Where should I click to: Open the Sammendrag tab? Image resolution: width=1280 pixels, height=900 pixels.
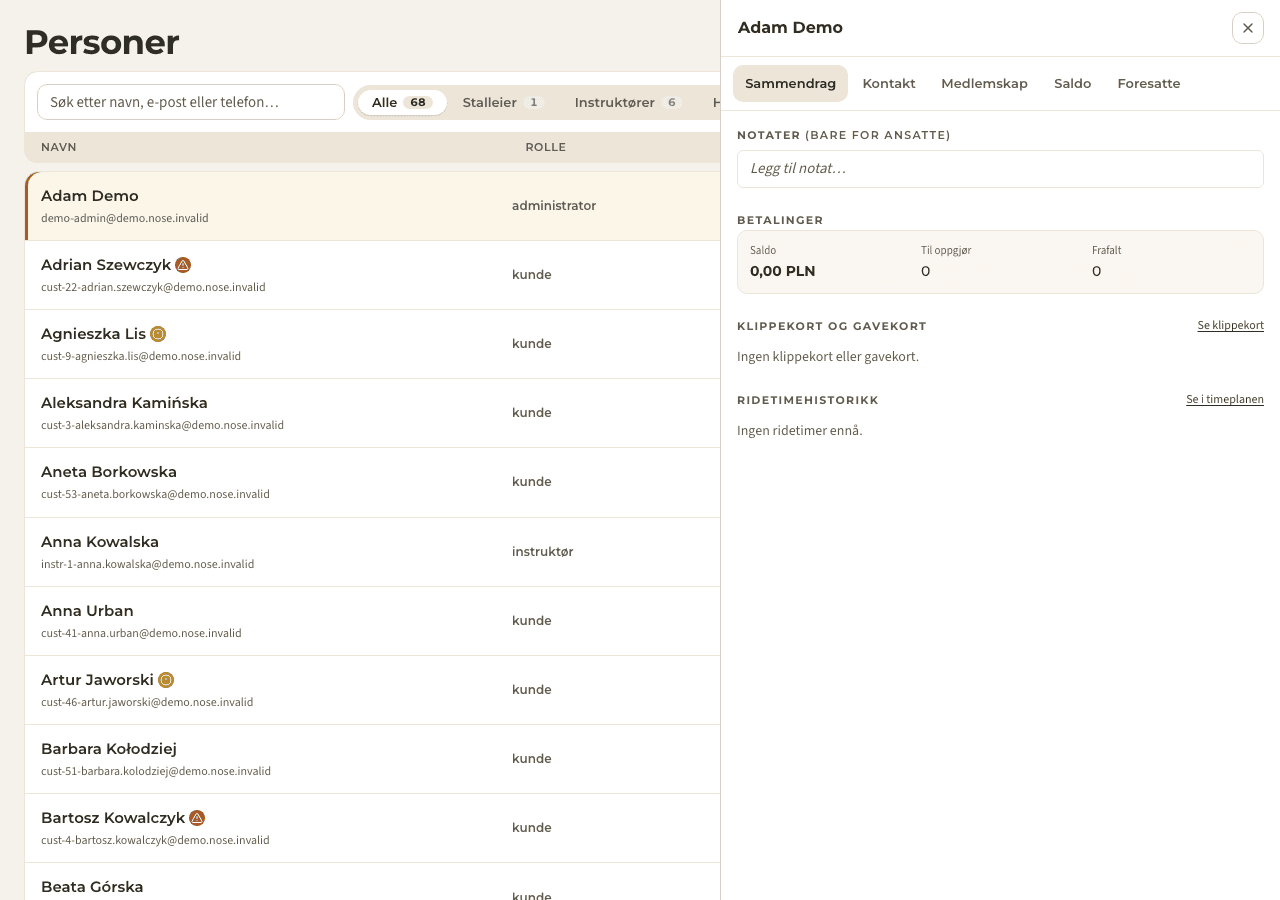point(790,83)
